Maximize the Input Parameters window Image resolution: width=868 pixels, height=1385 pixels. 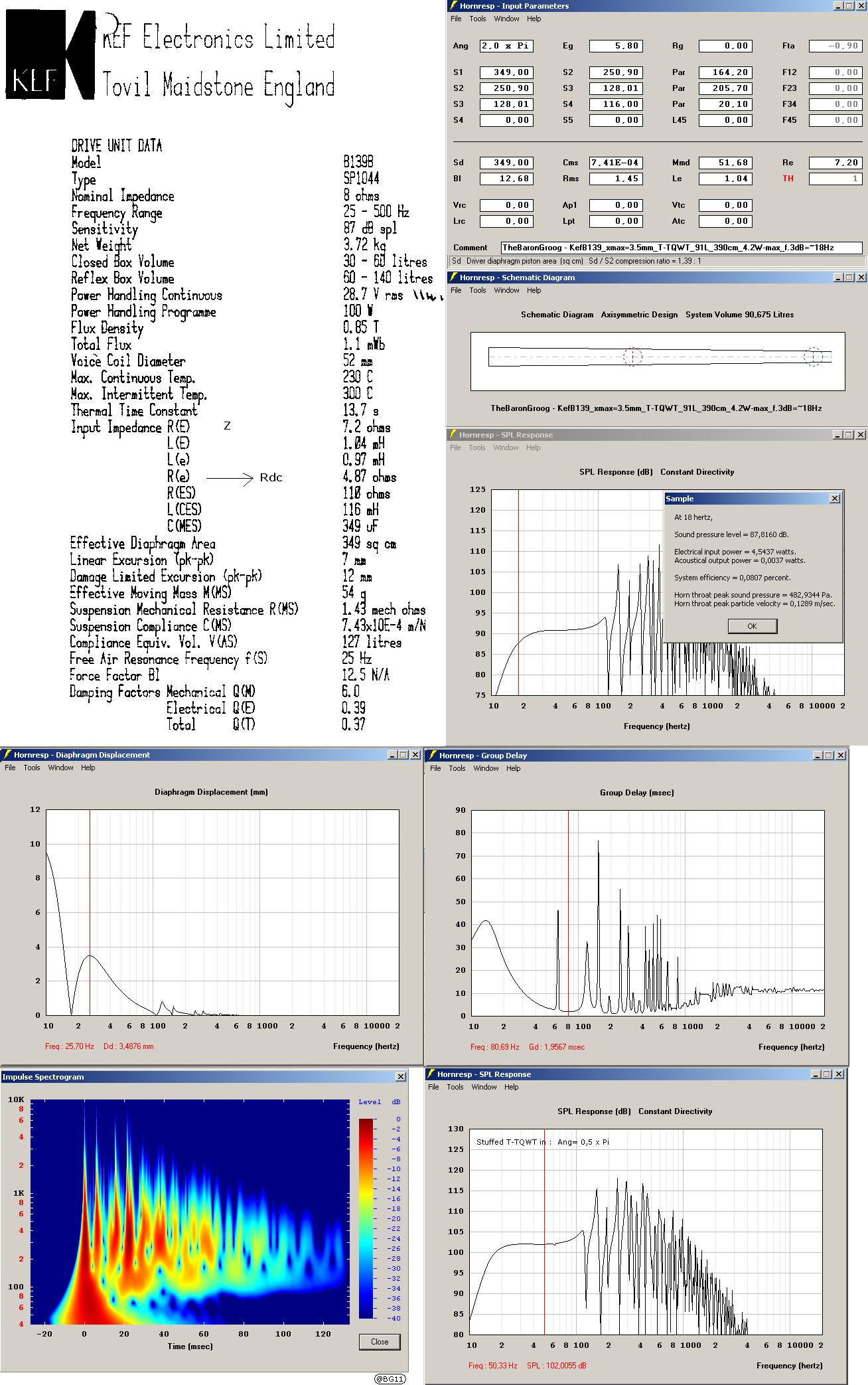click(849, 6)
